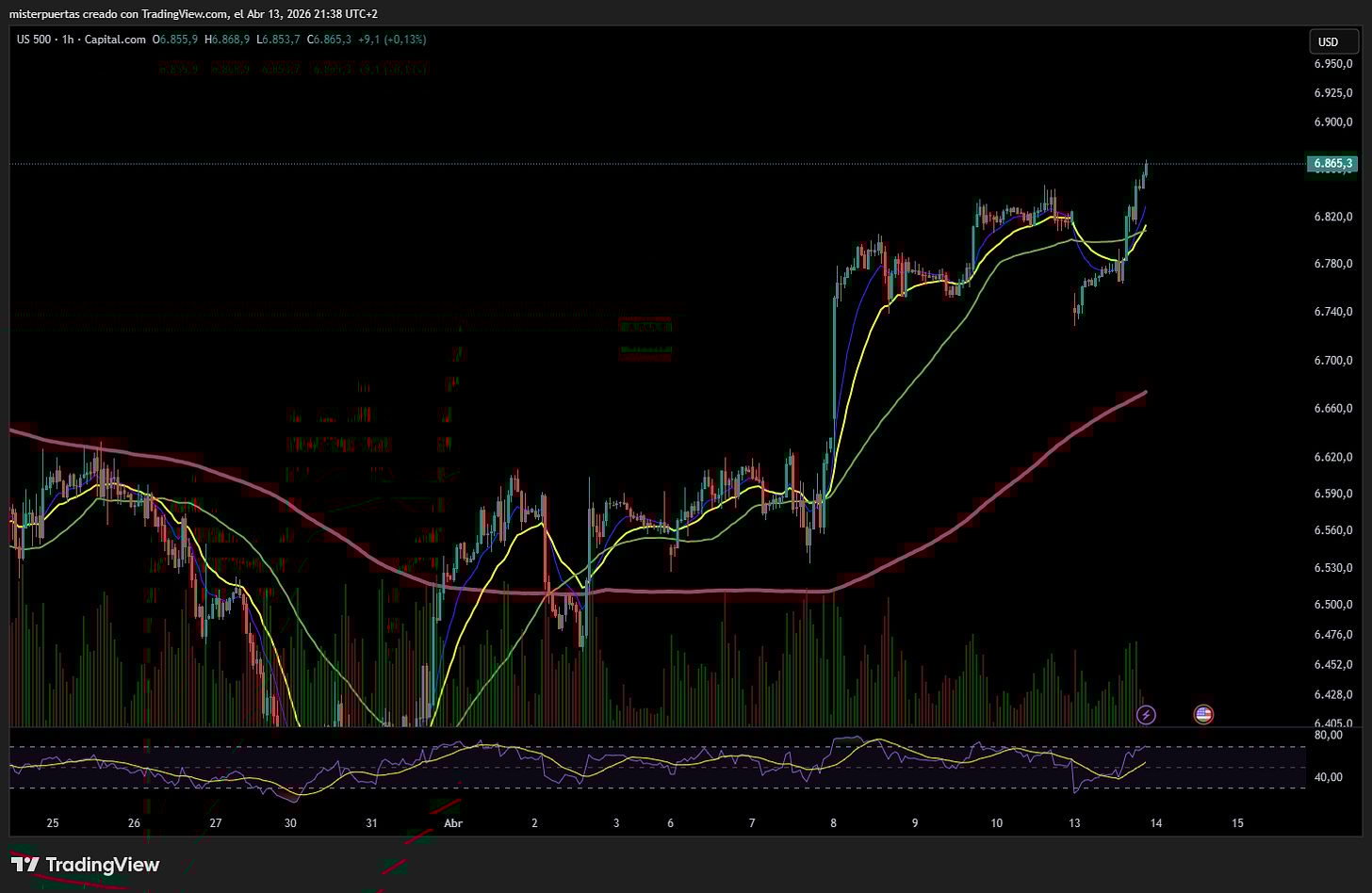Click the date 13 on the time axis
Image resolution: width=1372 pixels, height=893 pixels.
pyautogui.click(x=1074, y=822)
